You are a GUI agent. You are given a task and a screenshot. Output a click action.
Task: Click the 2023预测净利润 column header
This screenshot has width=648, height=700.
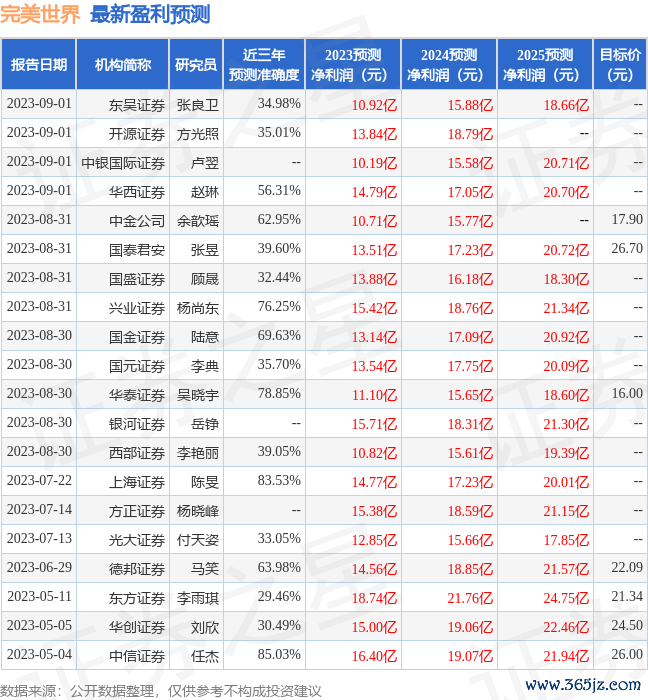pos(353,64)
